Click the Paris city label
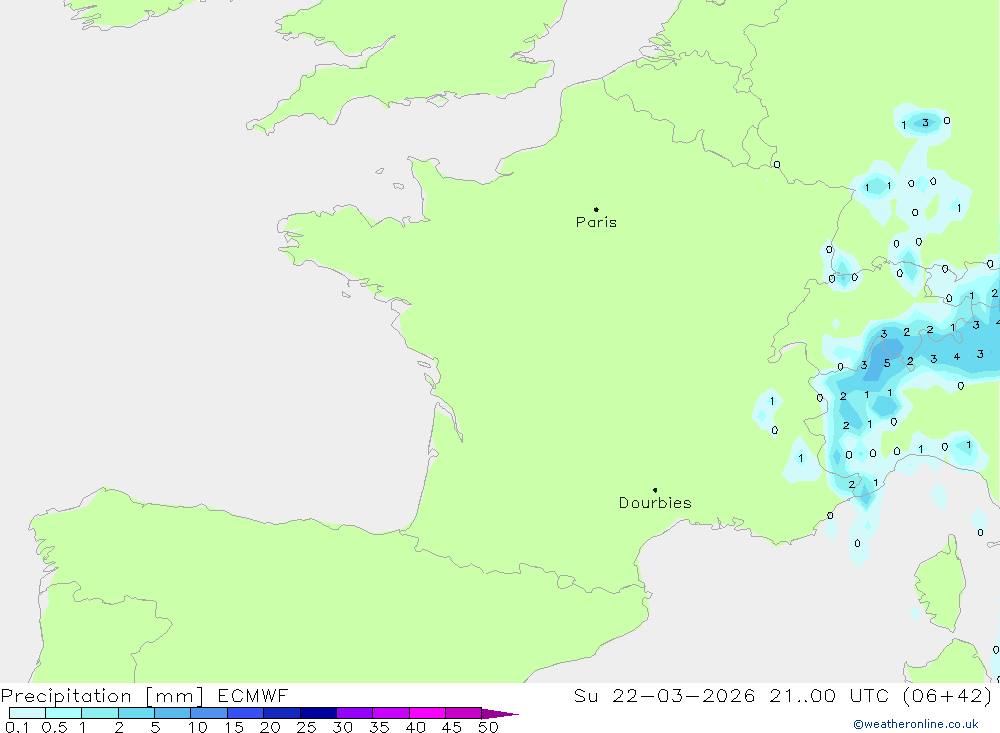The image size is (1000, 733). pyautogui.click(x=596, y=222)
